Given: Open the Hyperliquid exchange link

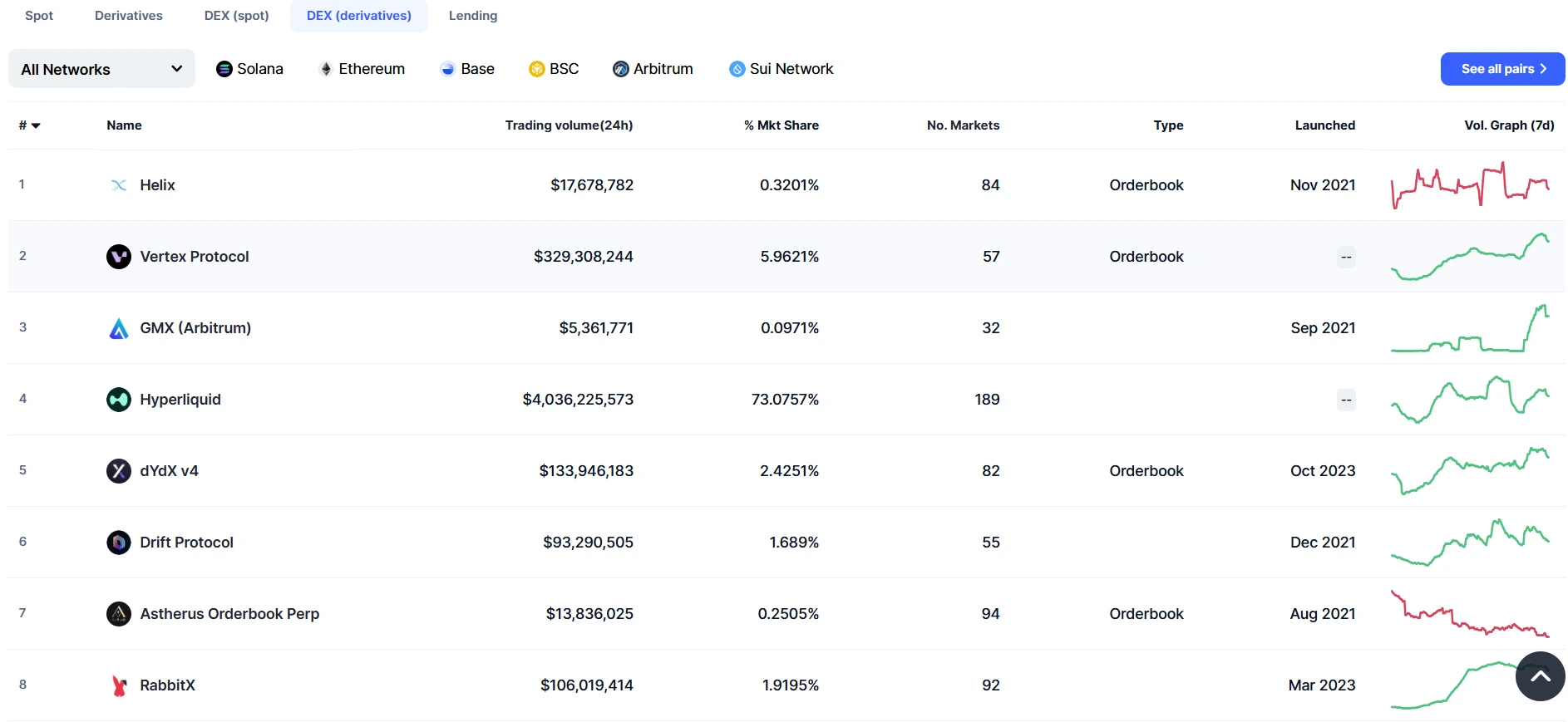Looking at the screenshot, I should (180, 400).
